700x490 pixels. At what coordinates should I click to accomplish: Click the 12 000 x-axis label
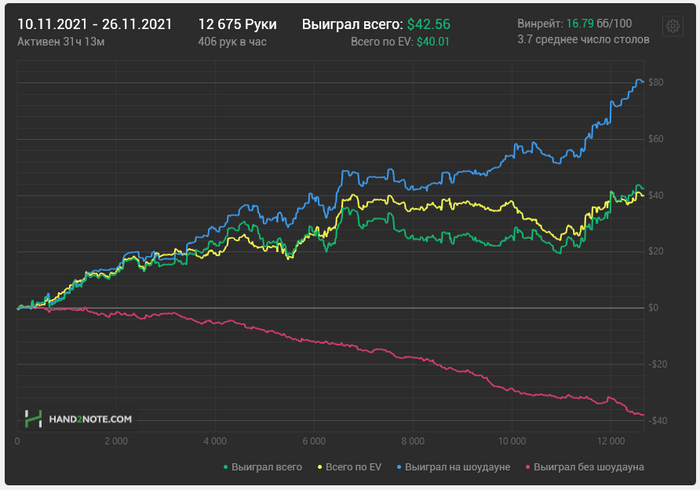(611, 441)
